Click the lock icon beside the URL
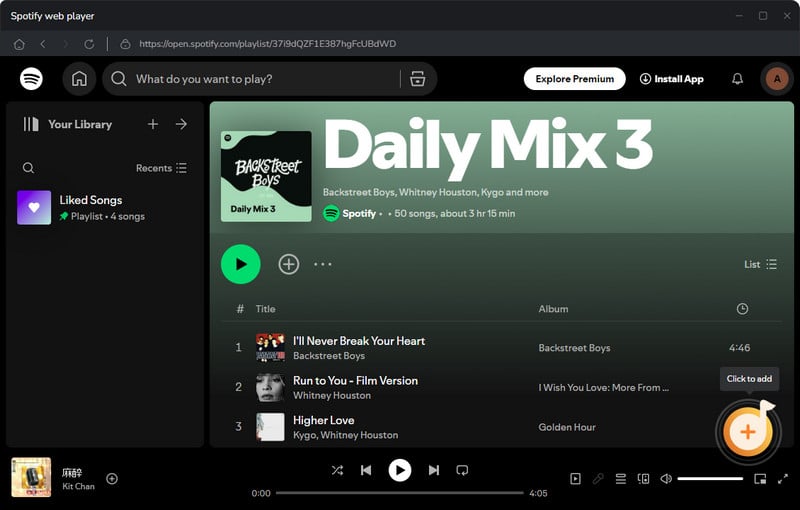 (125, 44)
